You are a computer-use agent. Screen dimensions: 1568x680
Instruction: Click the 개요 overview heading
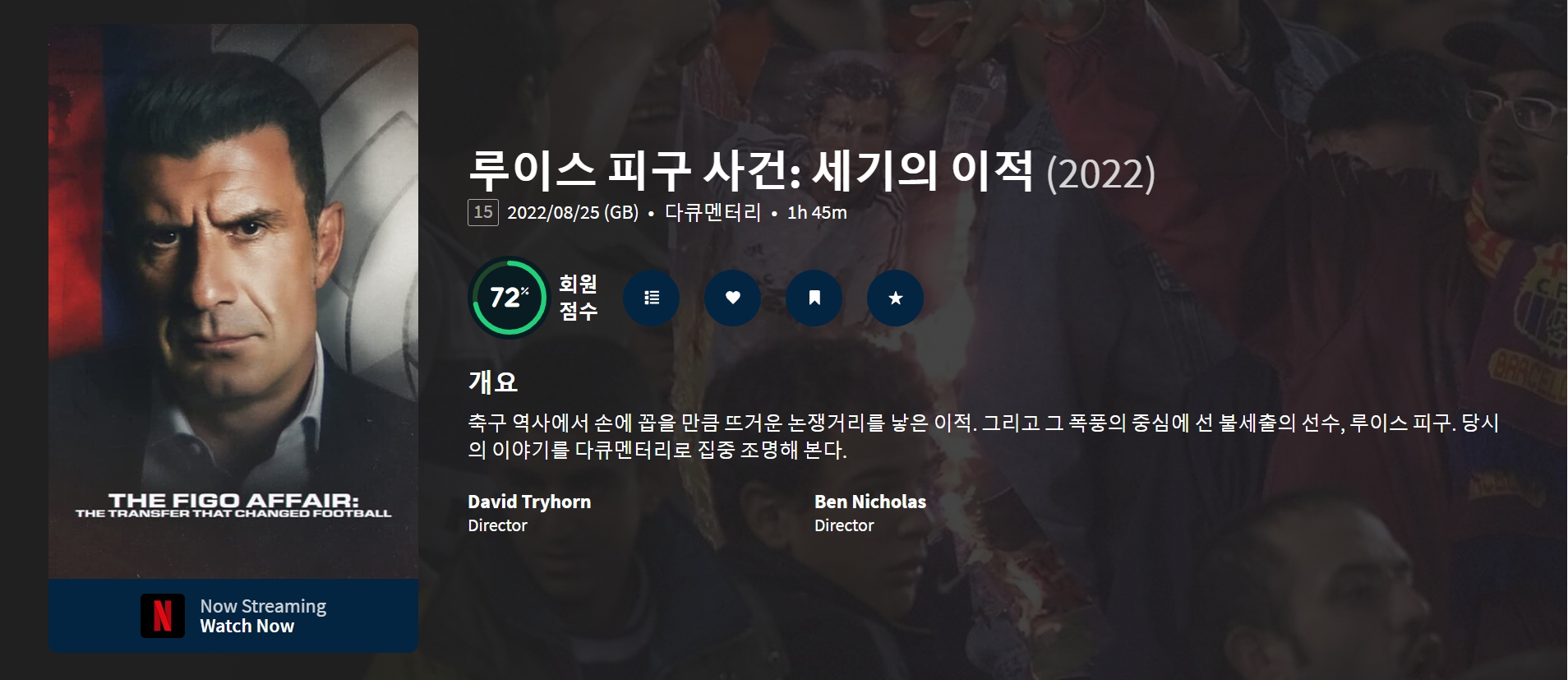coord(492,382)
